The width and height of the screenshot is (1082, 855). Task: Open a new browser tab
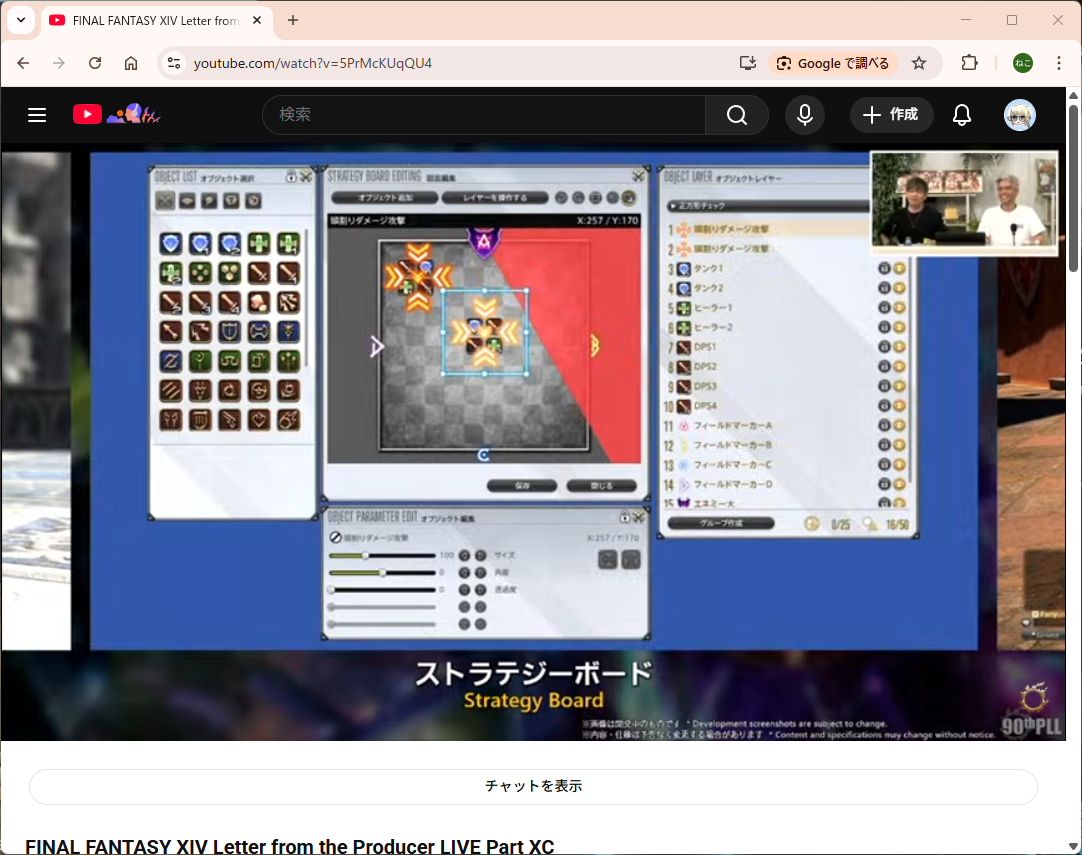(293, 20)
